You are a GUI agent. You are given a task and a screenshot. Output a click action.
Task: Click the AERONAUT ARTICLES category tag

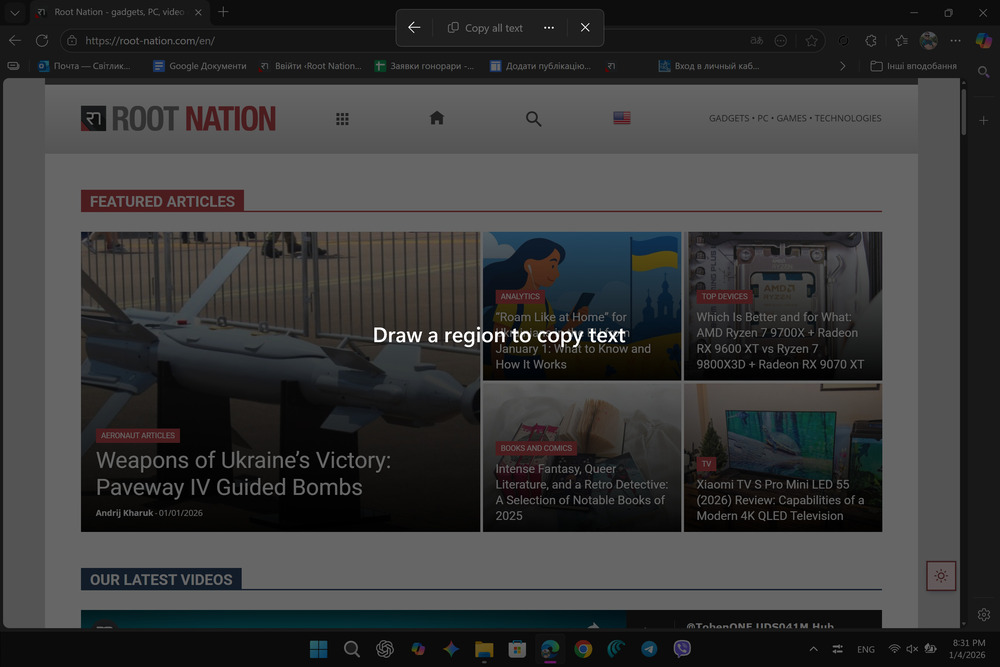point(138,436)
